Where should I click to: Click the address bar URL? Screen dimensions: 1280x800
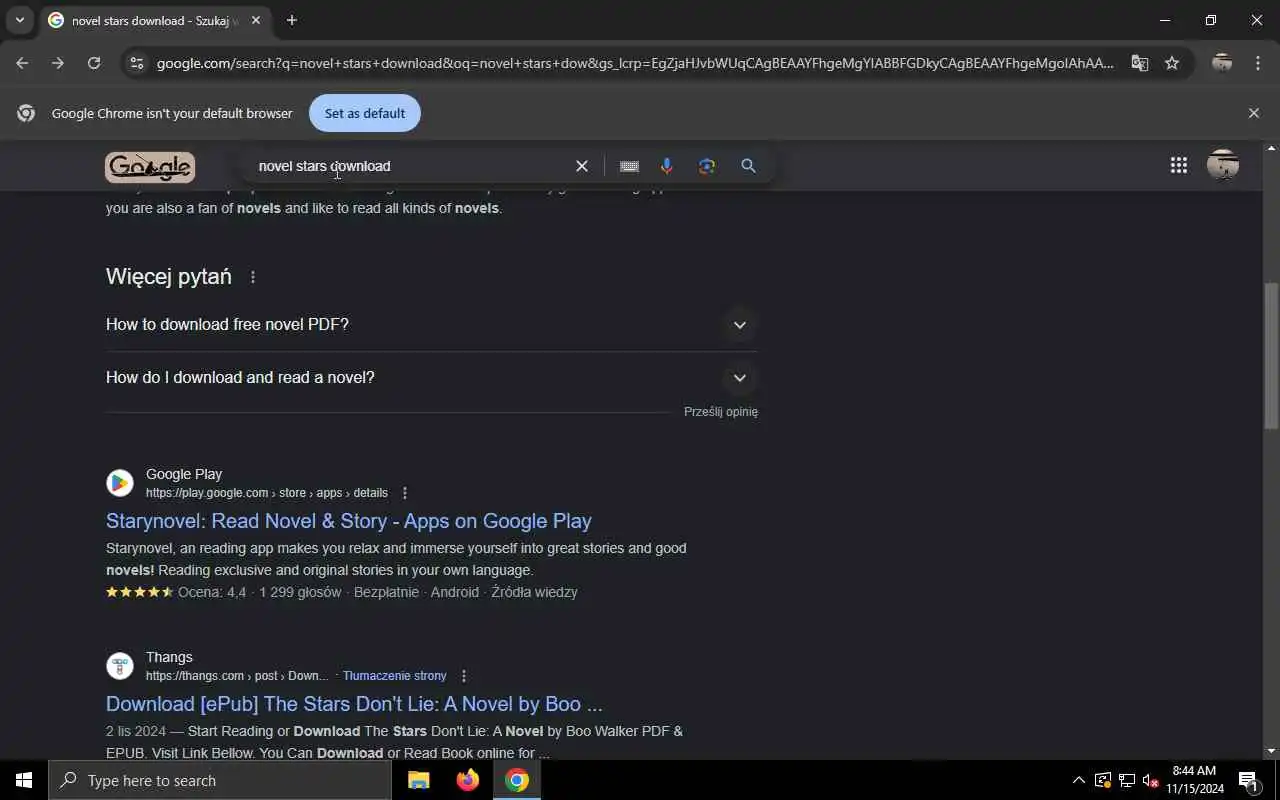click(635, 63)
